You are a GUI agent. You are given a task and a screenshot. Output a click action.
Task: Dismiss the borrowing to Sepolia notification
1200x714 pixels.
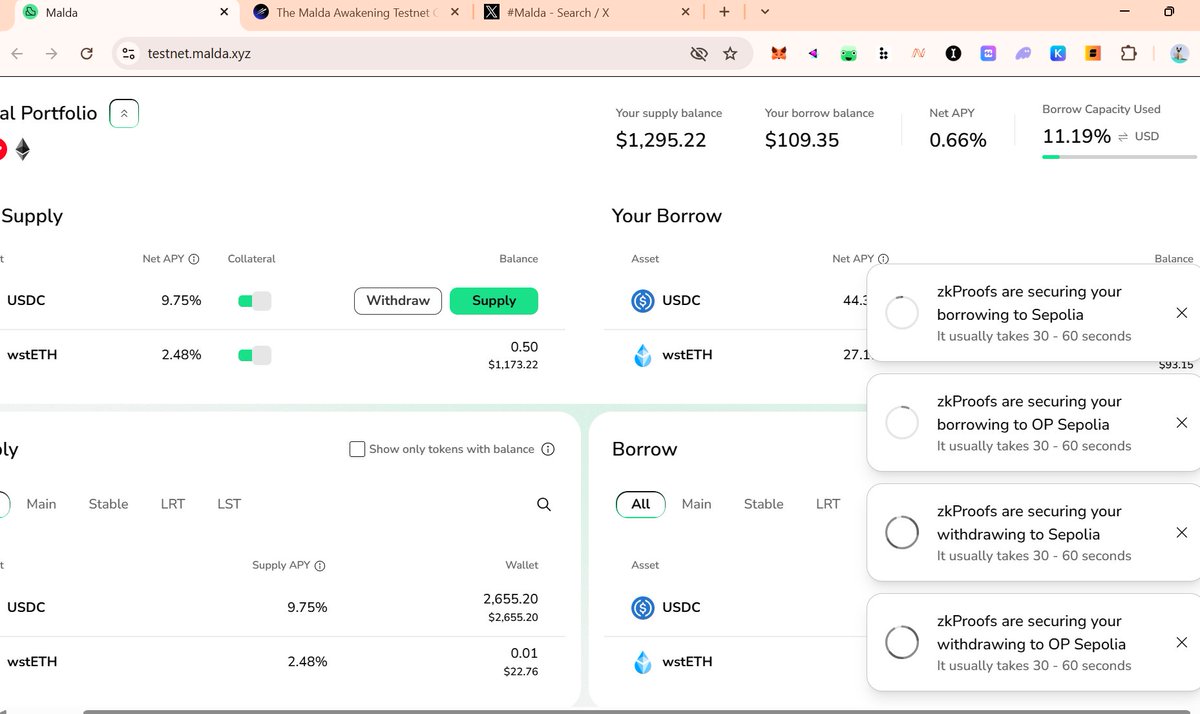[1182, 313]
